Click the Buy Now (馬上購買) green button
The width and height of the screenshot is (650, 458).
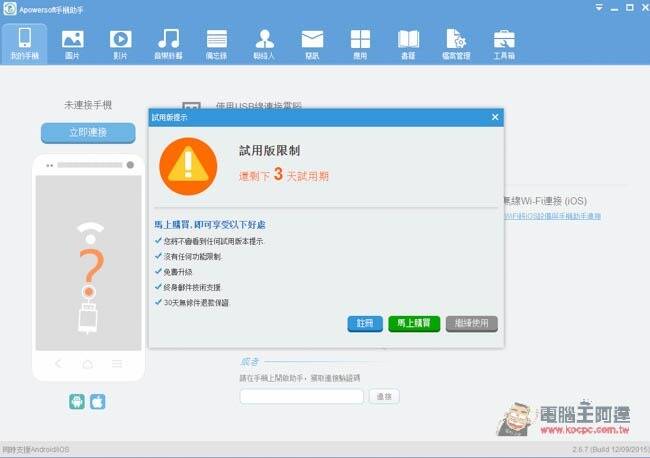pos(414,323)
